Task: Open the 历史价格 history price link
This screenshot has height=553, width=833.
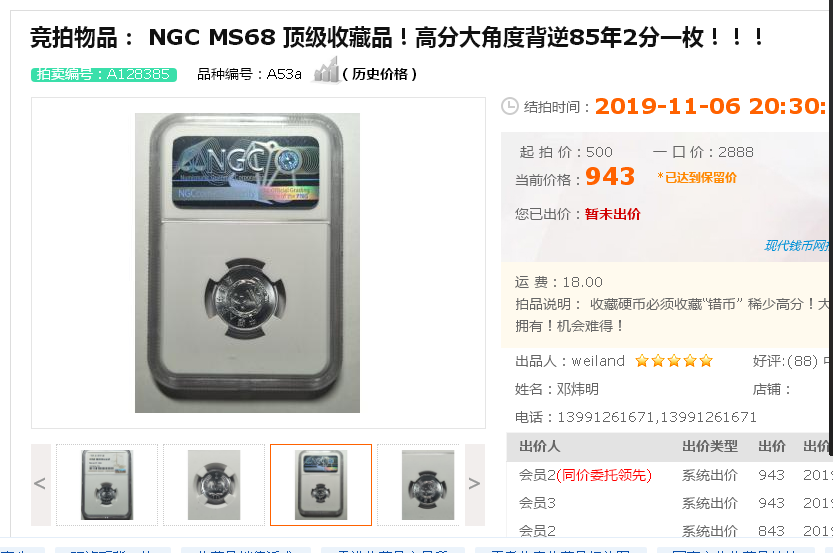Action: [x=379, y=74]
